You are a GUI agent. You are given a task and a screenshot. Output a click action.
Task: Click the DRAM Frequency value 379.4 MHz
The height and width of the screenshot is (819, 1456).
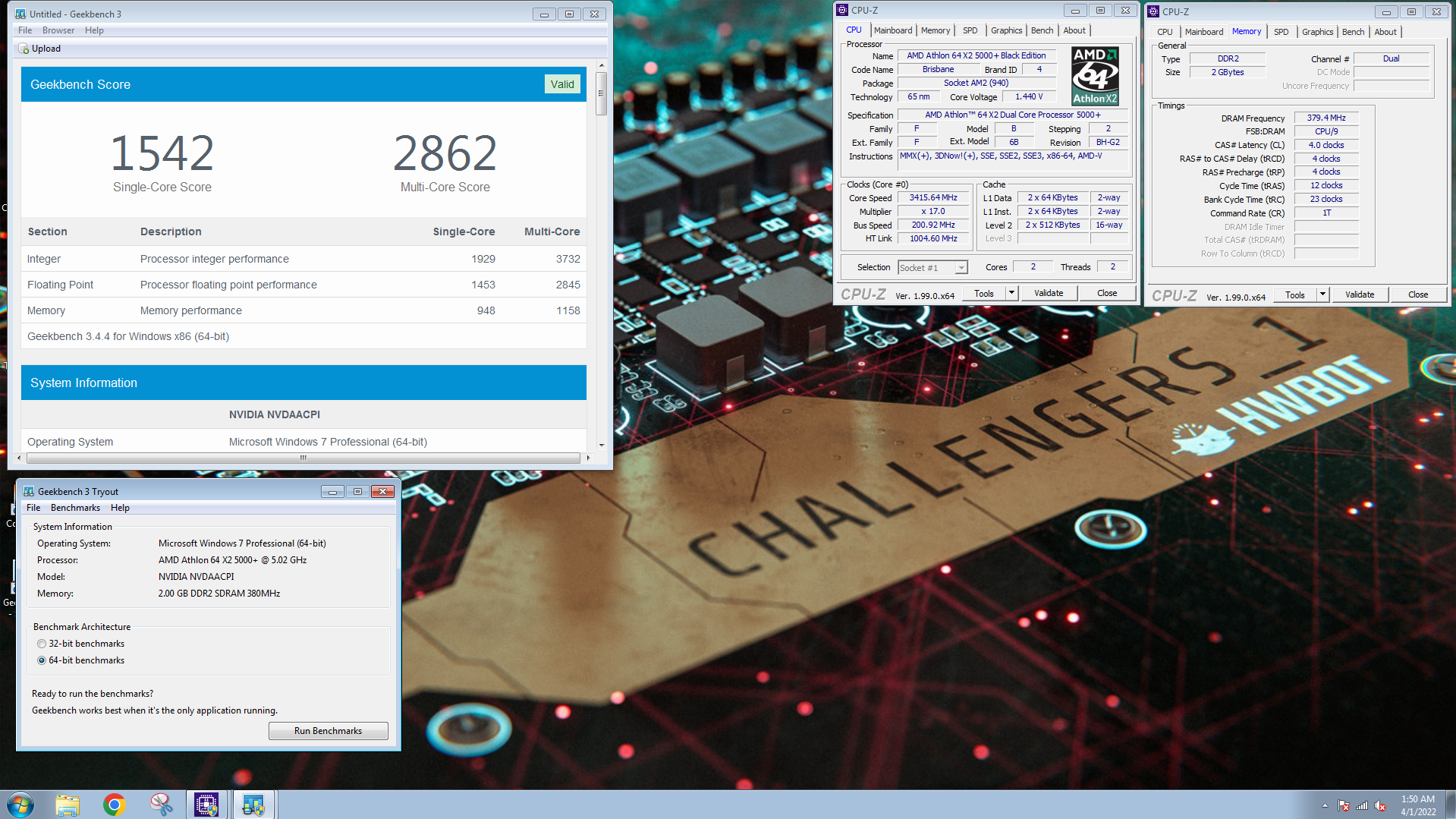coord(1326,118)
